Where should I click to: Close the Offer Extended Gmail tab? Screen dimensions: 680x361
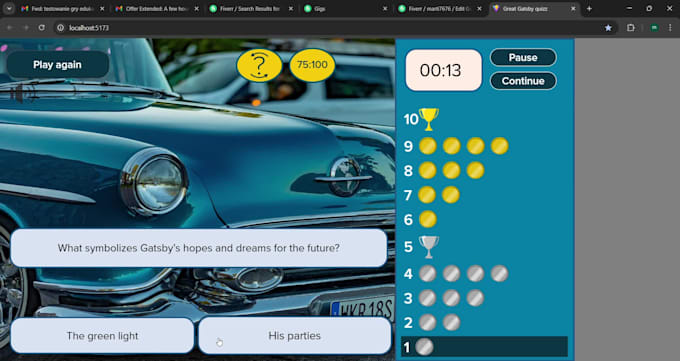(196, 9)
